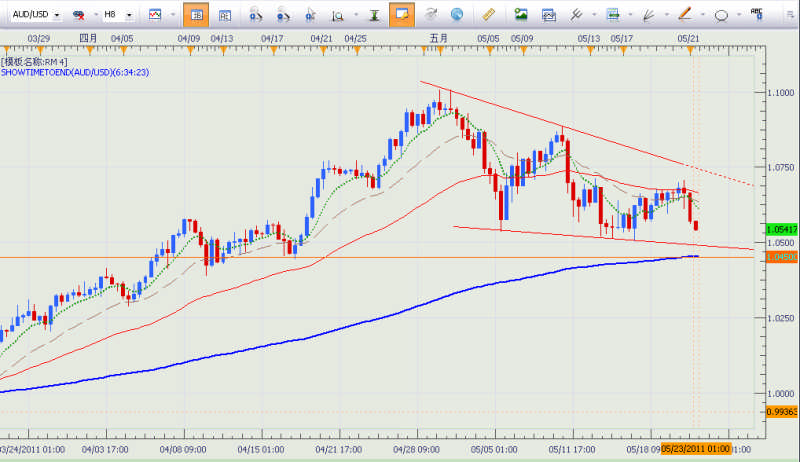This screenshot has width=800, height=462.
Task: Click the 1.0250 price axis label
Action: pos(781,318)
